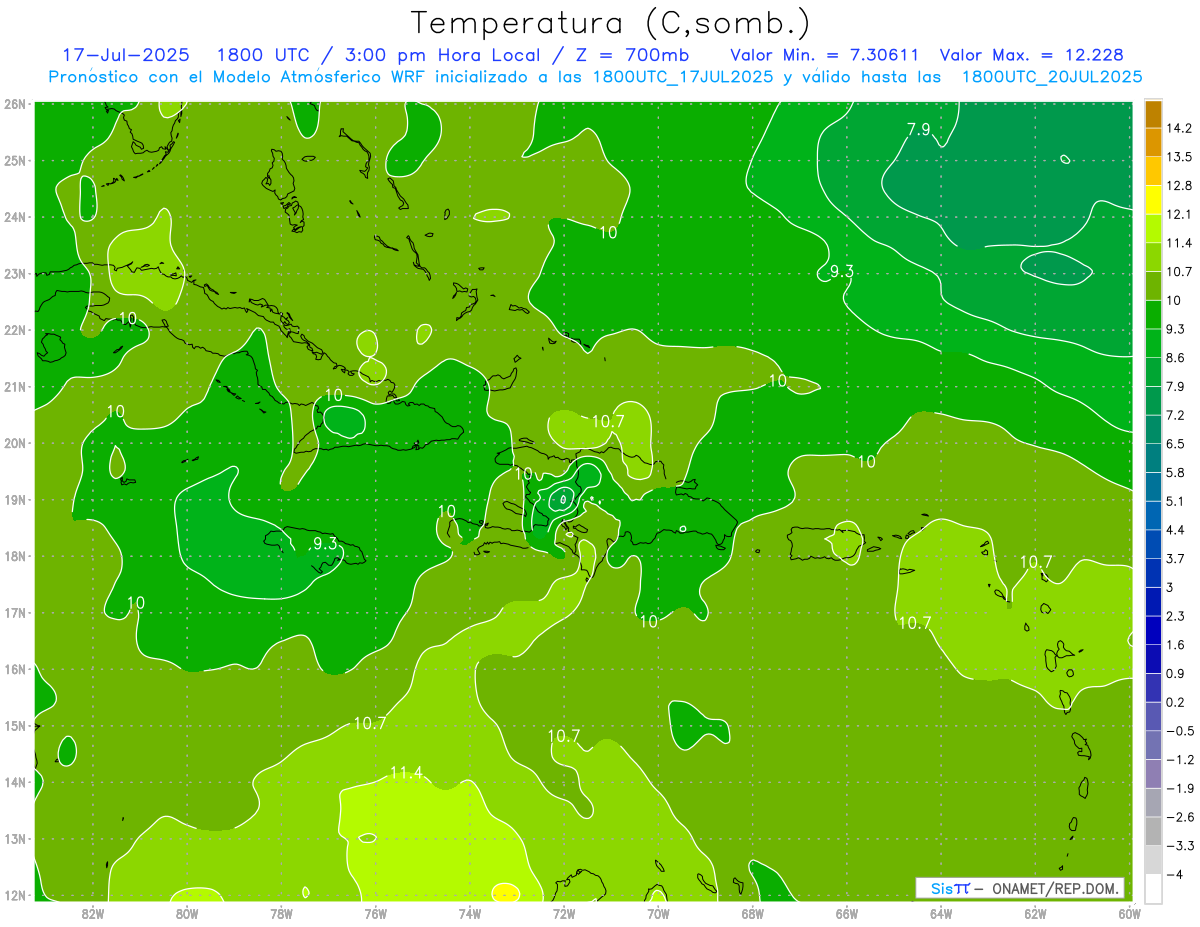Click the '14.2' value on the color scale
Viewport: 1200px width, 927px height.
[1179, 128]
